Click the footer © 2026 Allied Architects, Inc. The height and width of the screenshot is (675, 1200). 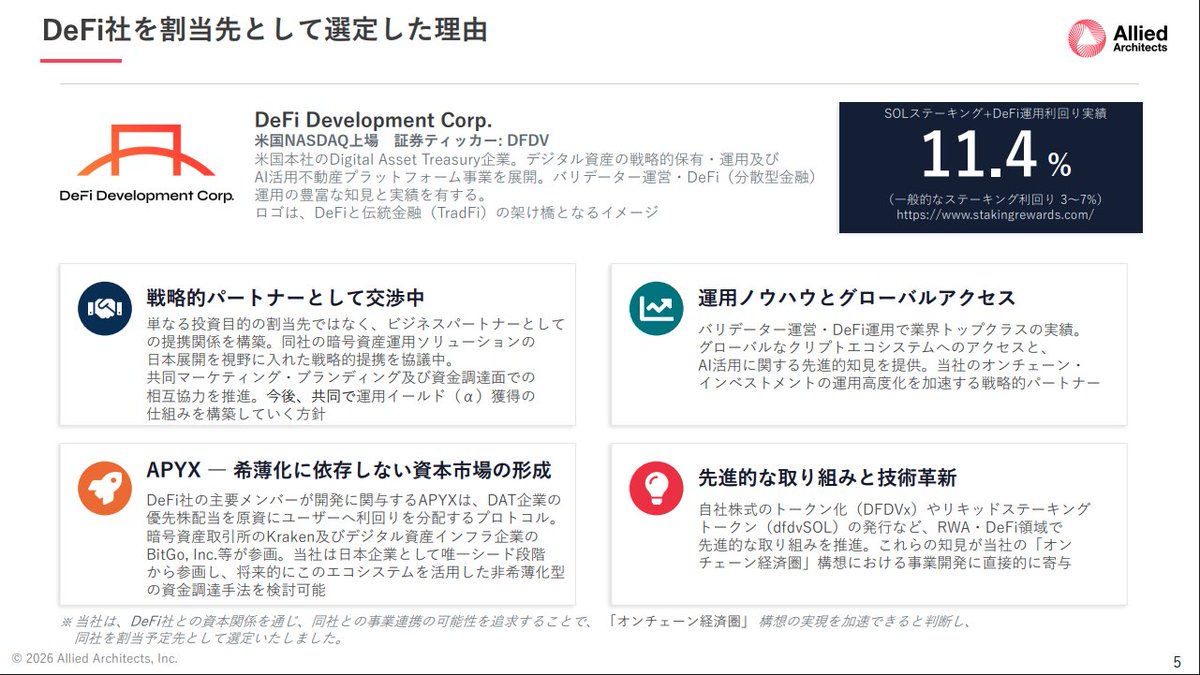click(x=95, y=658)
